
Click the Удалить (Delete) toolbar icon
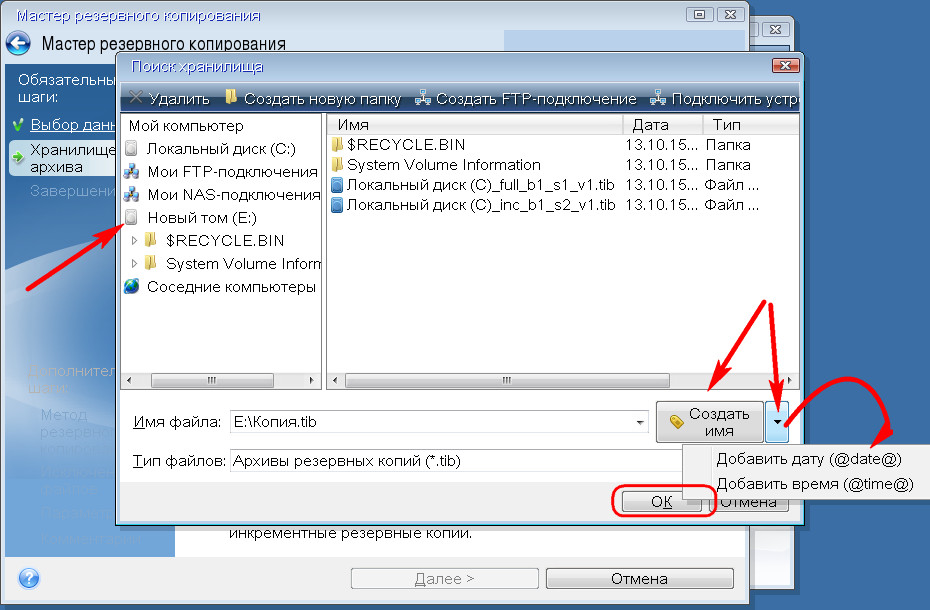pos(136,98)
